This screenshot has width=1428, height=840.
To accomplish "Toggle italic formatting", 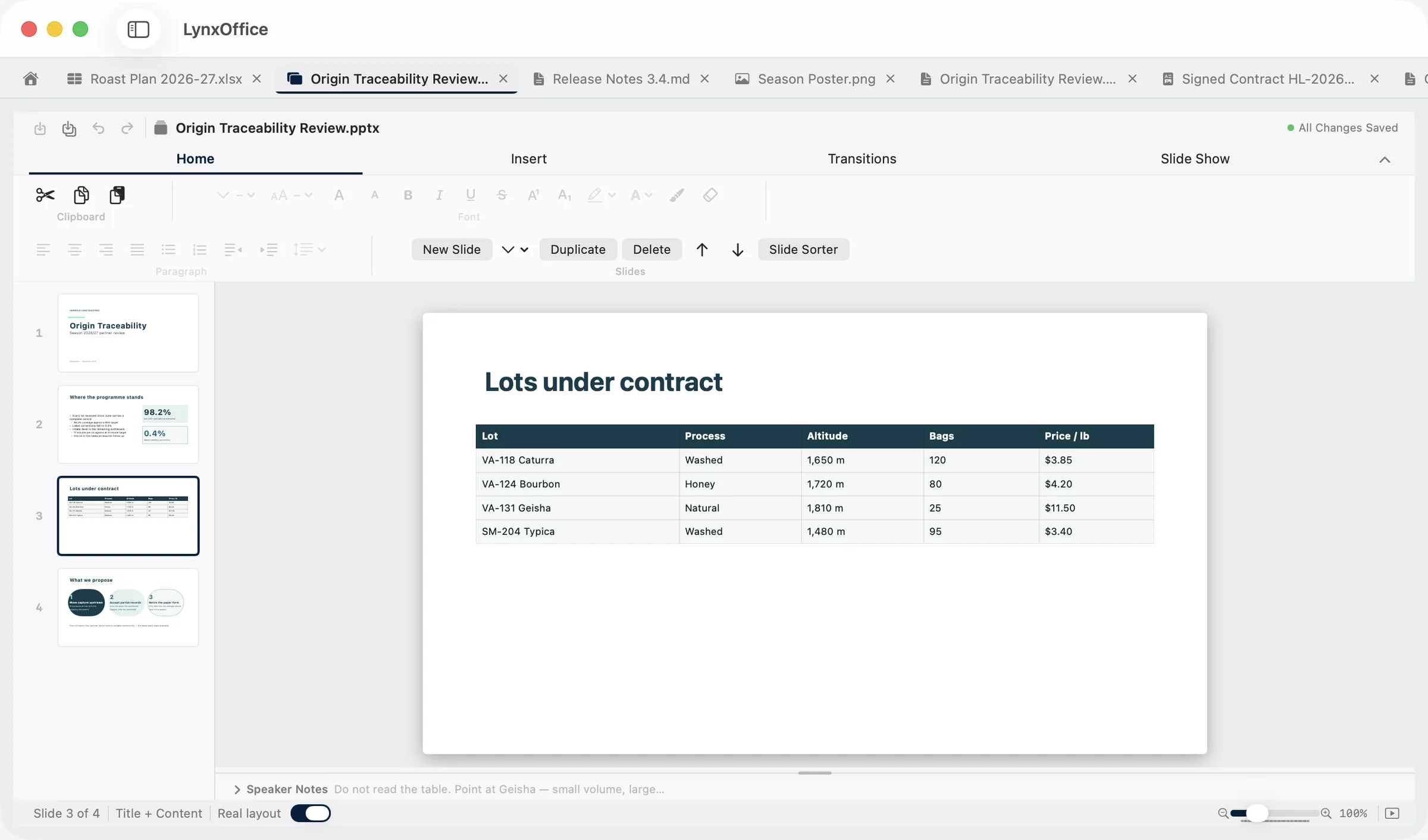I will [x=439, y=195].
